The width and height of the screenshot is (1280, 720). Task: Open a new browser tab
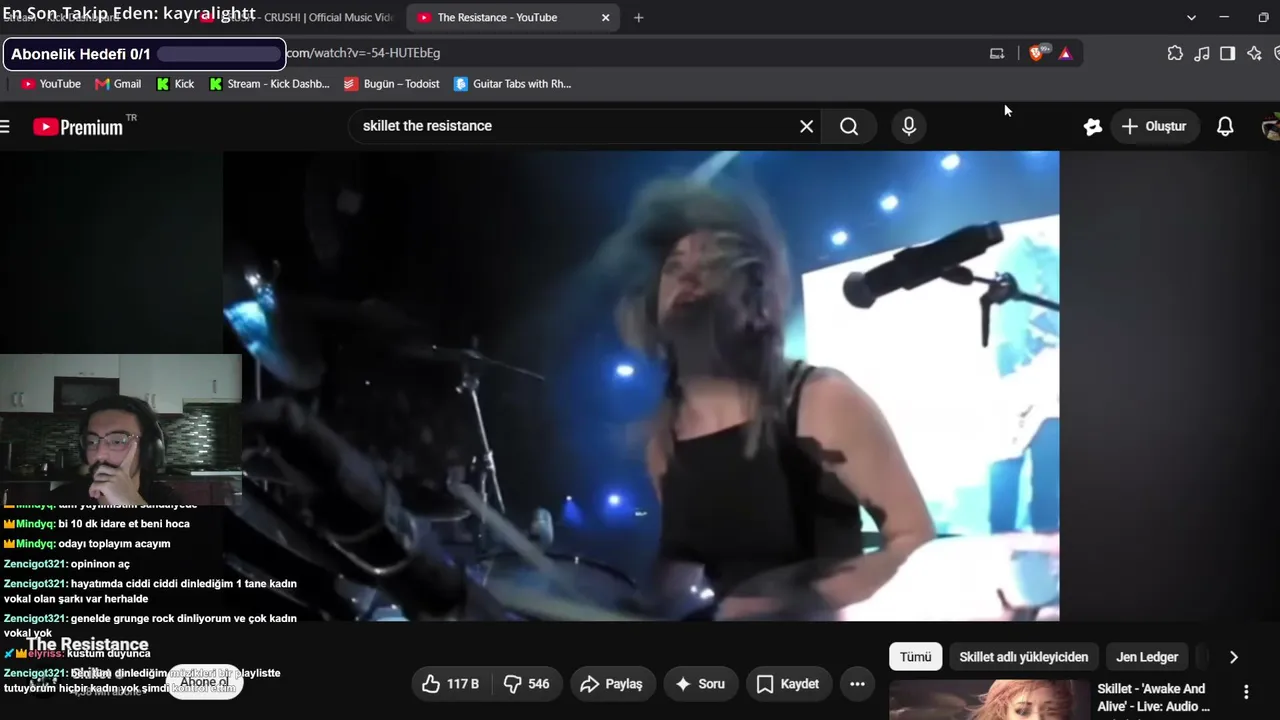click(x=639, y=18)
